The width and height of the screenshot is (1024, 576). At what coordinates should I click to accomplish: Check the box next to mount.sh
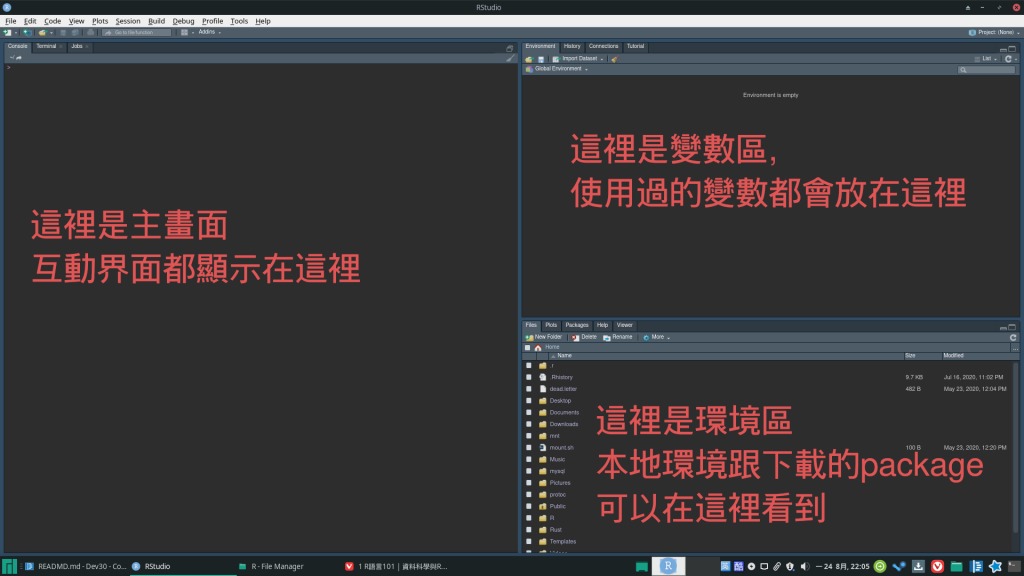[529, 448]
